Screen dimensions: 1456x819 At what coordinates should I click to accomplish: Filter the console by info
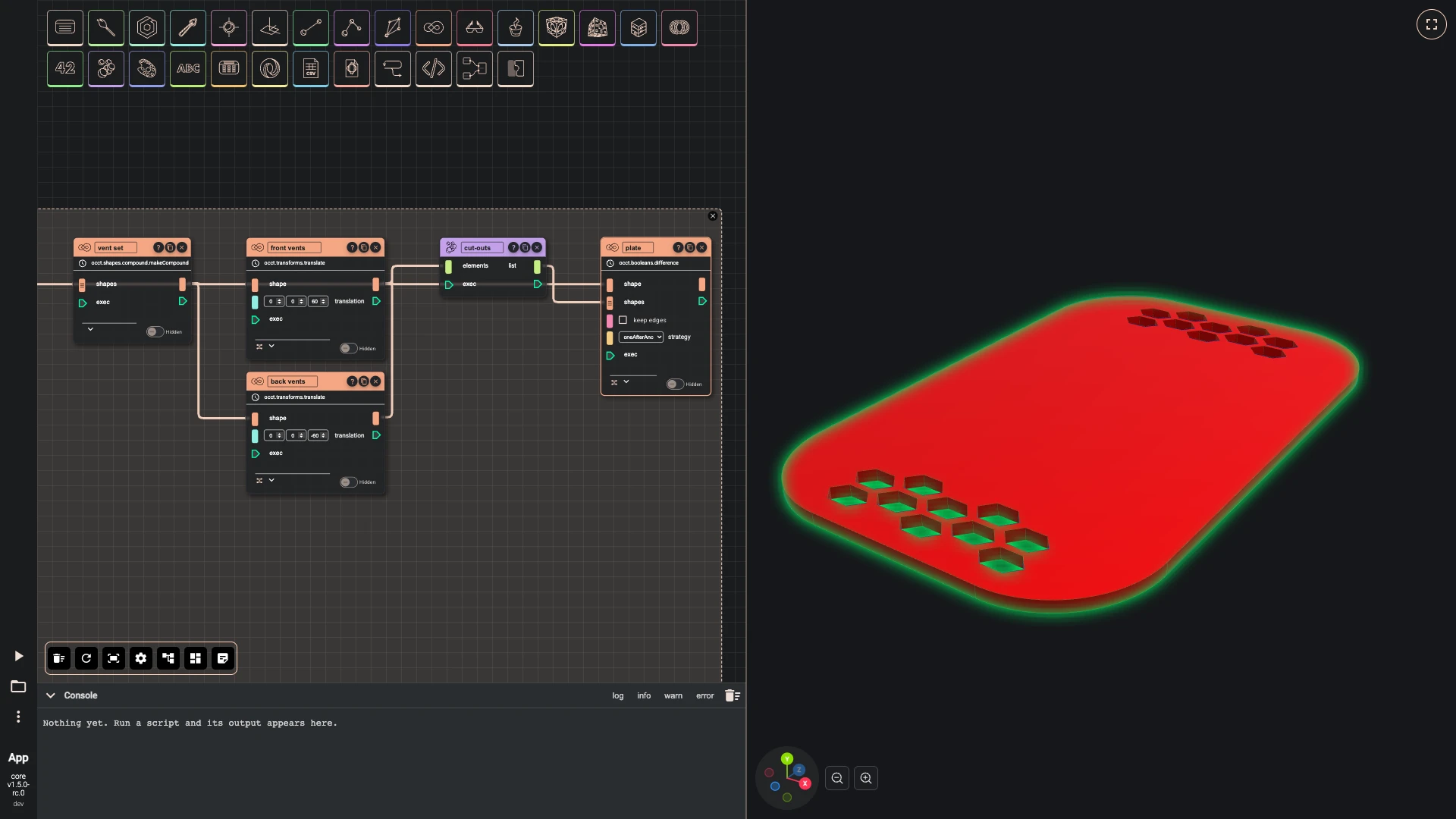point(644,695)
